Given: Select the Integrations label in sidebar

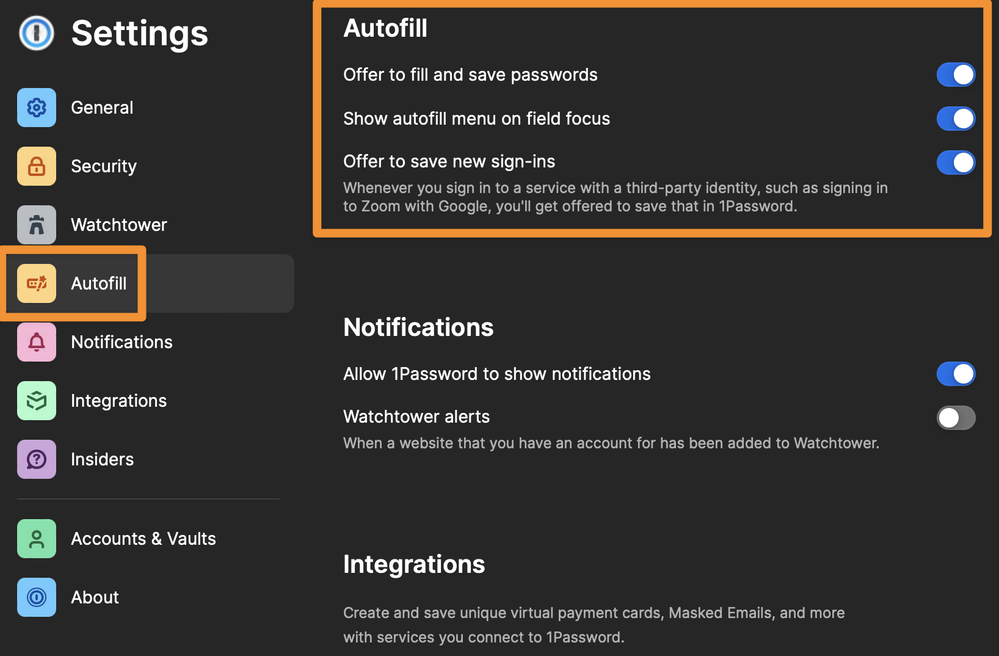Looking at the screenshot, I should point(119,401).
